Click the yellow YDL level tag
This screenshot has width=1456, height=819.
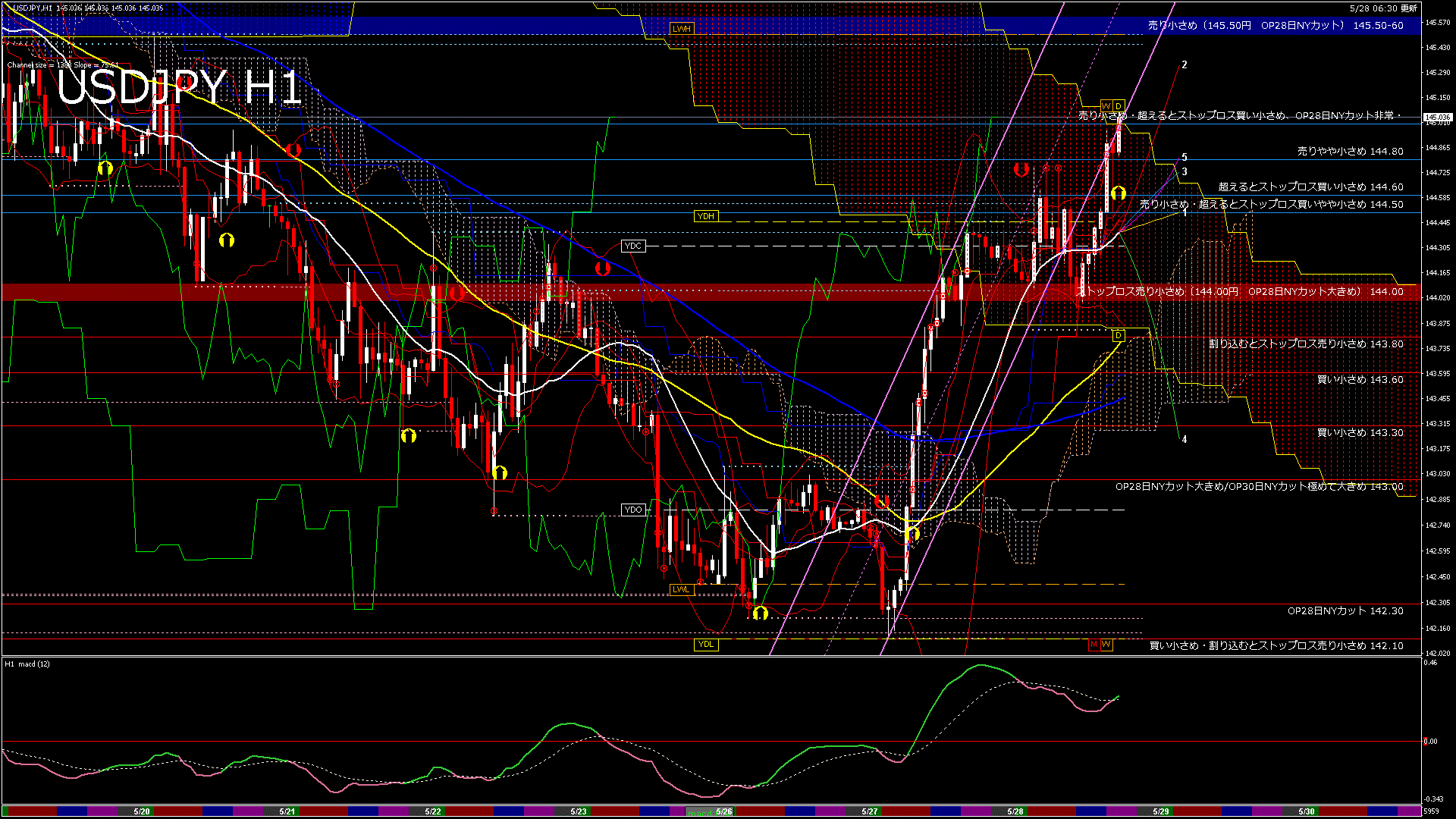click(x=705, y=645)
